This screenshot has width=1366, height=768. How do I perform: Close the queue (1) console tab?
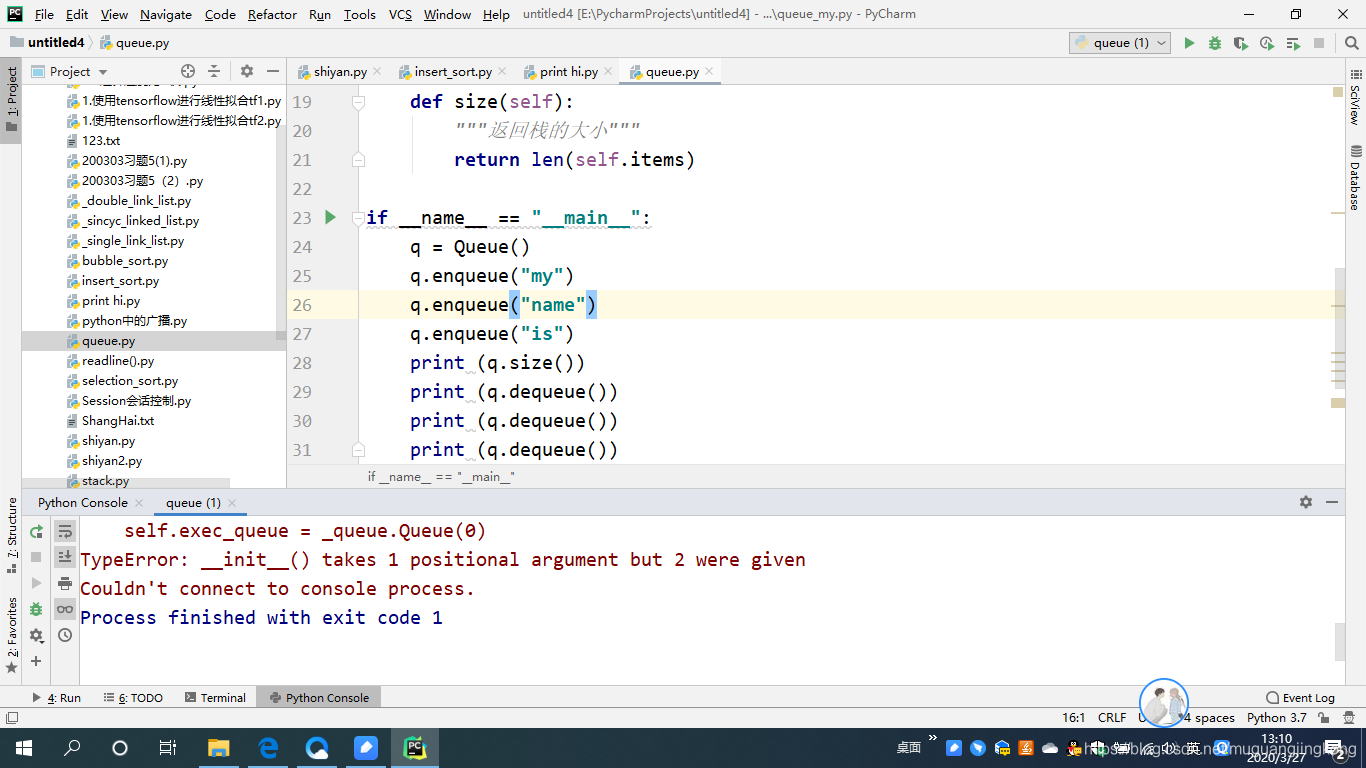(232, 502)
